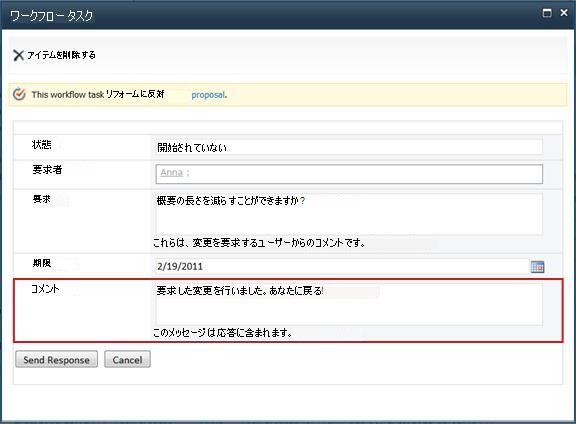Click the 期限 date field 2/19/2011

tap(342, 266)
